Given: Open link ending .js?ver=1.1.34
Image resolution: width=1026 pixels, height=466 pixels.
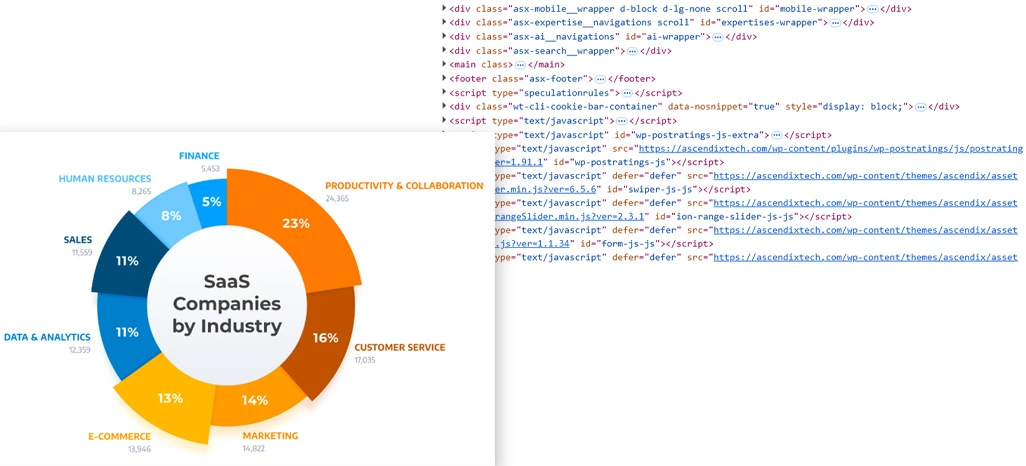Looking at the screenshot, I should click(533, 243).
